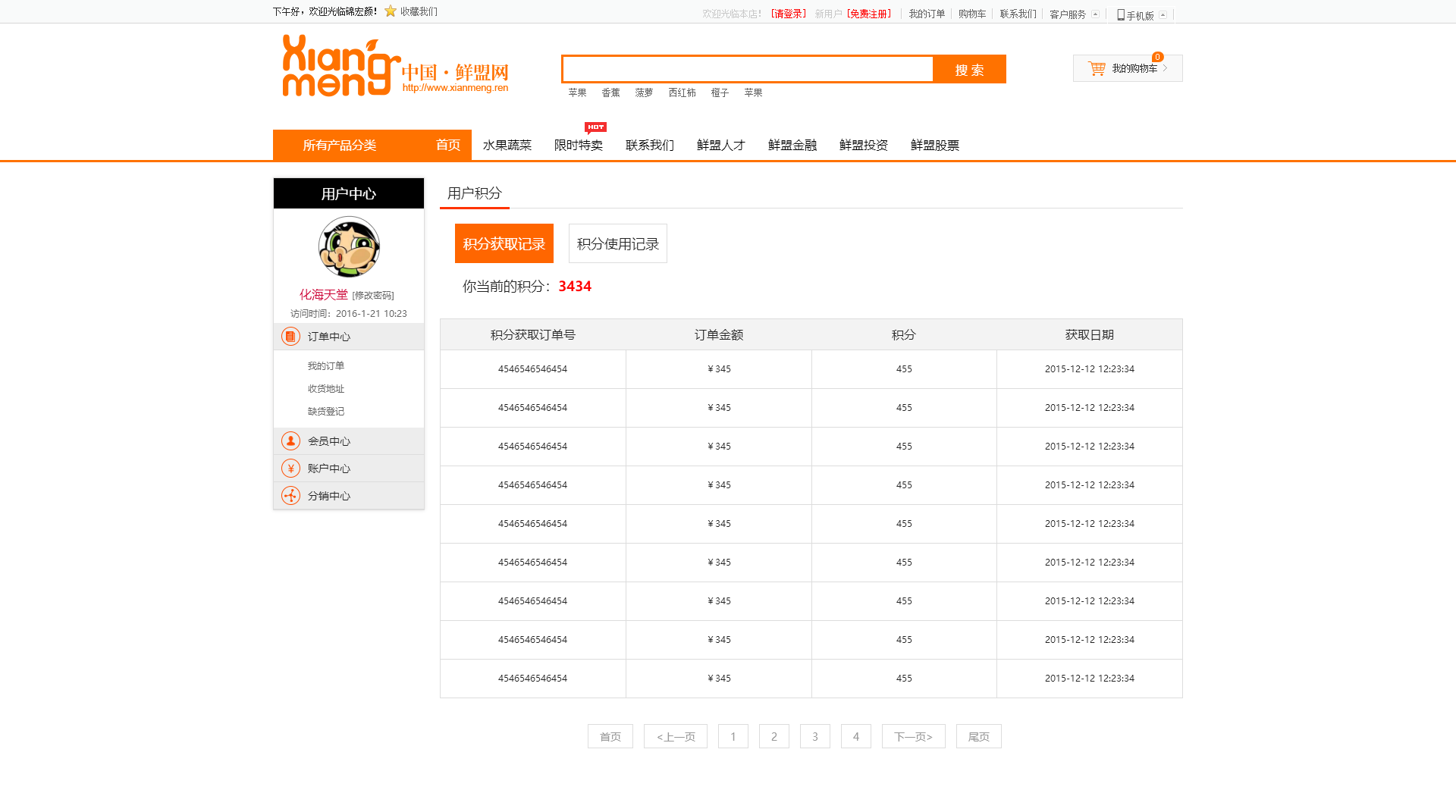This screenshot has width=1456, height=812.
Task: Click the shopping cart icon
Action: click(1097, 69)
